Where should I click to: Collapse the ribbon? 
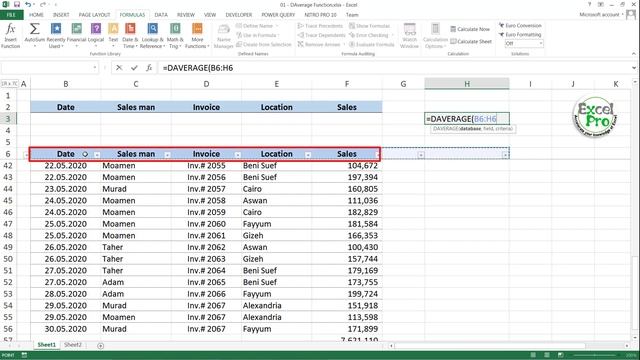pyautogui.click(x=634, y=53)
